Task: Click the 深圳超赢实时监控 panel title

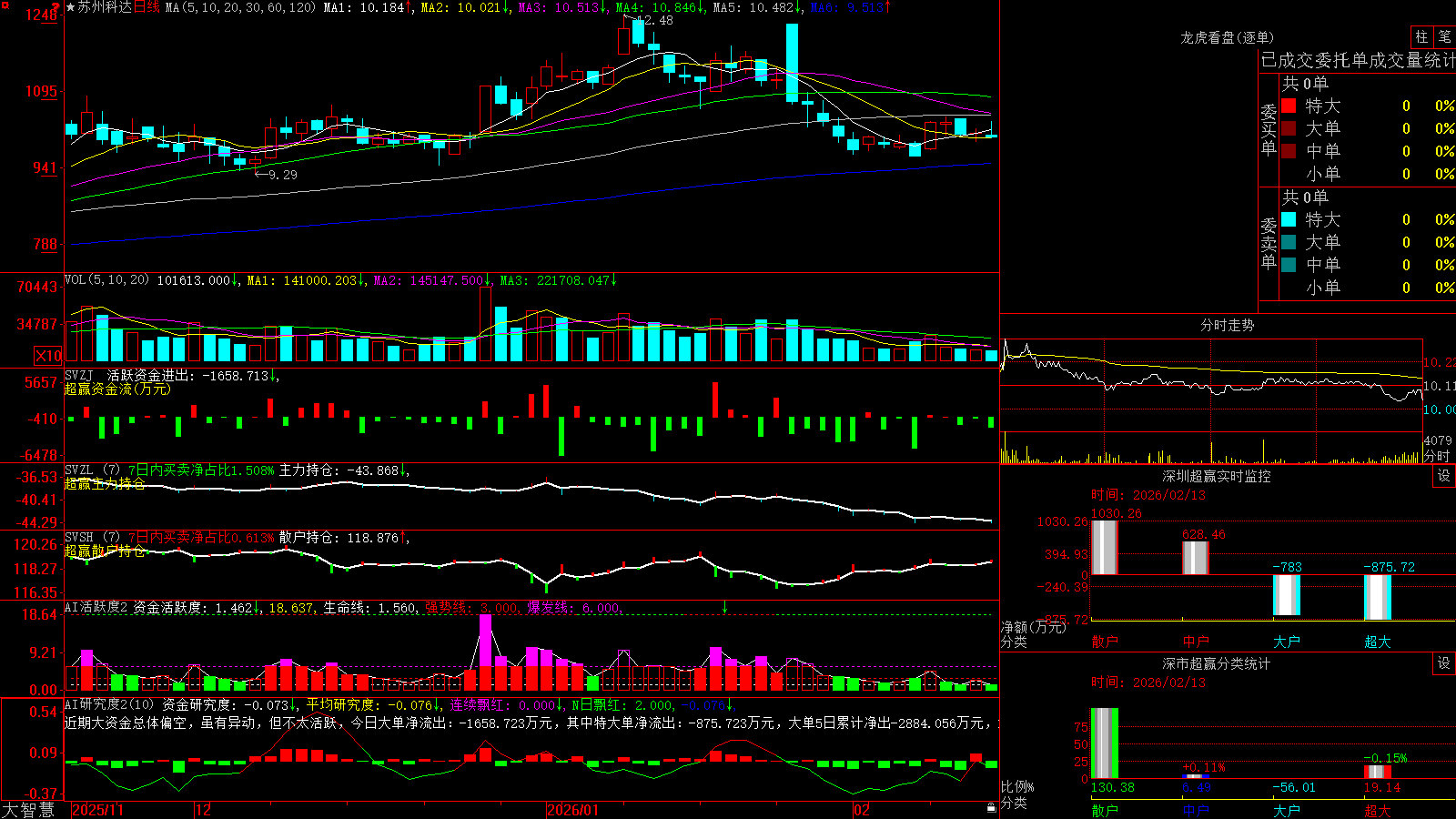Action: click(1217, 476)
